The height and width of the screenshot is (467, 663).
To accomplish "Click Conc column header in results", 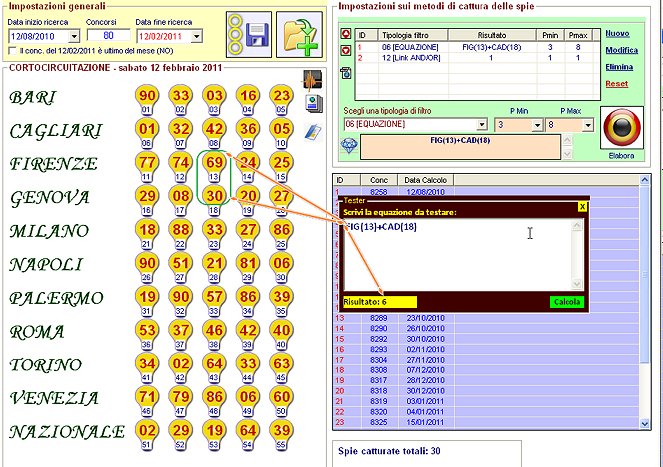I will point(379,180).
